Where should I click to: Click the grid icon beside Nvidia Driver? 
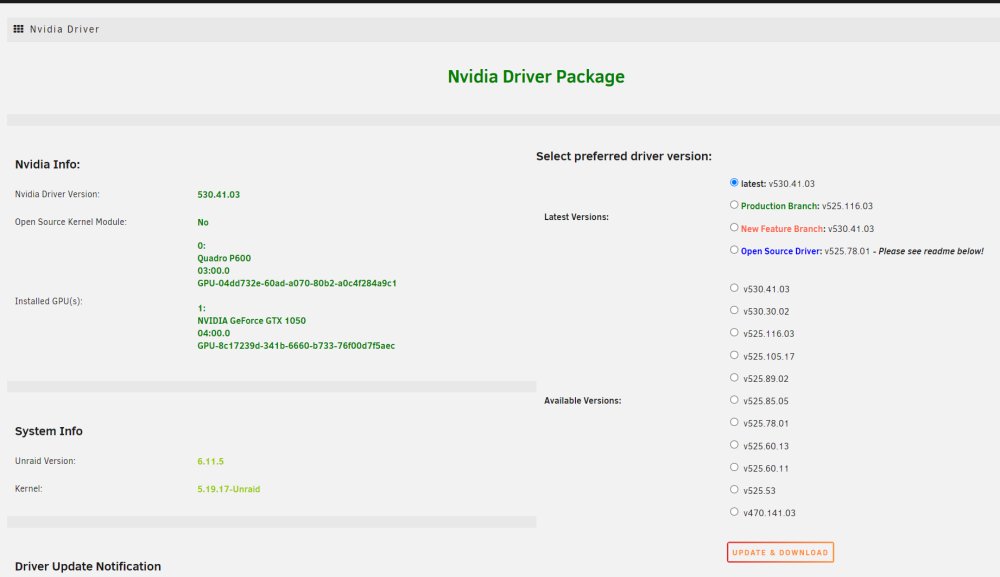[18, 29]
